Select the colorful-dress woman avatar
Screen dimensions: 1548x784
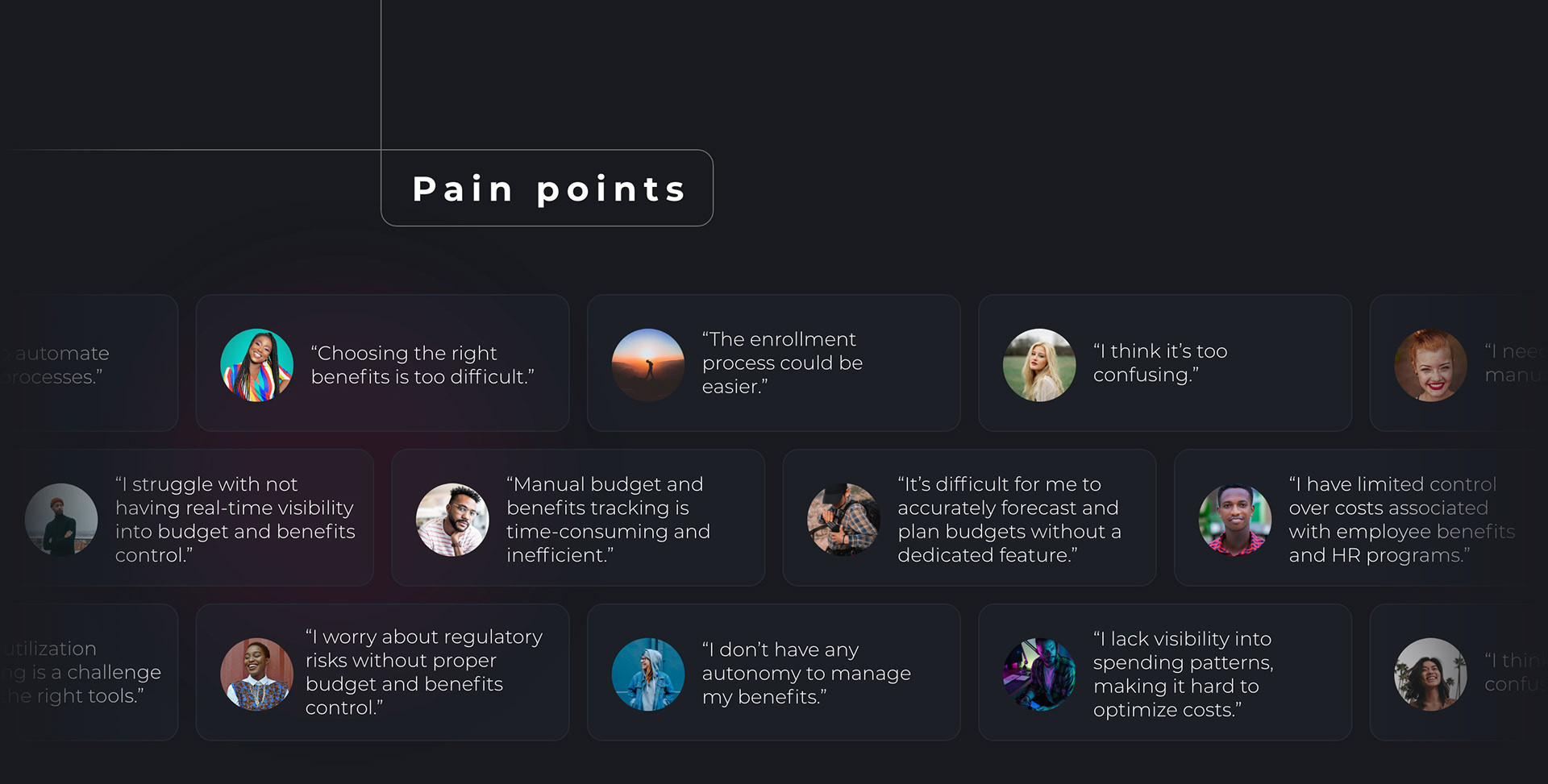point(257,364)
